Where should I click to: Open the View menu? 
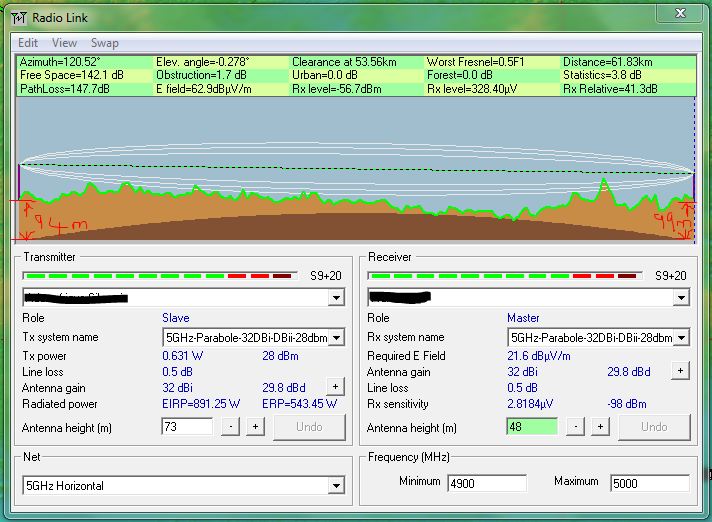[x=64, y=43]
